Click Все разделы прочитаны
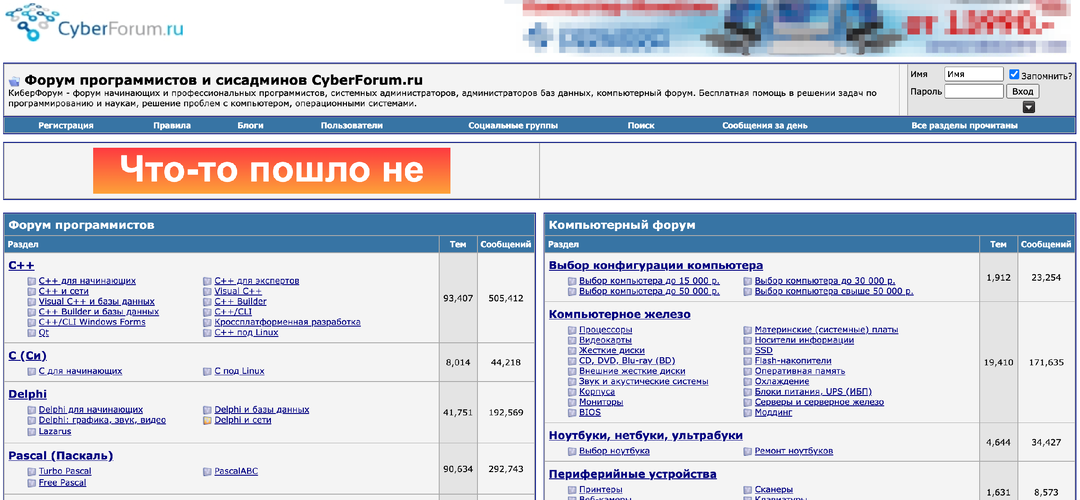This screenshot has height=500, width=1080. coord(964,126)
